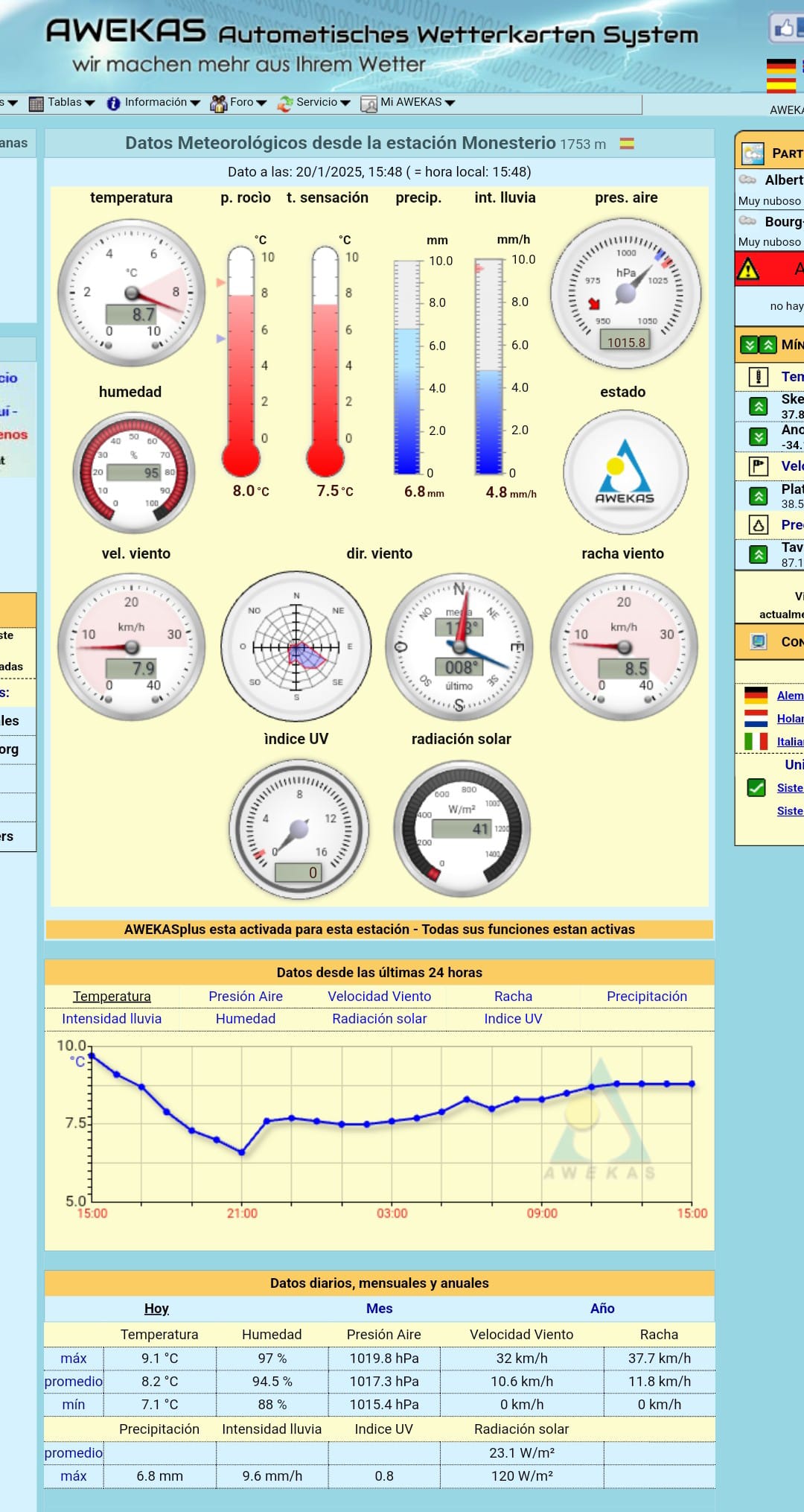The height and width of the screenshot is (1512, 804).
Task: Open the Radiación solar chart link
Action: point(380,1019)
